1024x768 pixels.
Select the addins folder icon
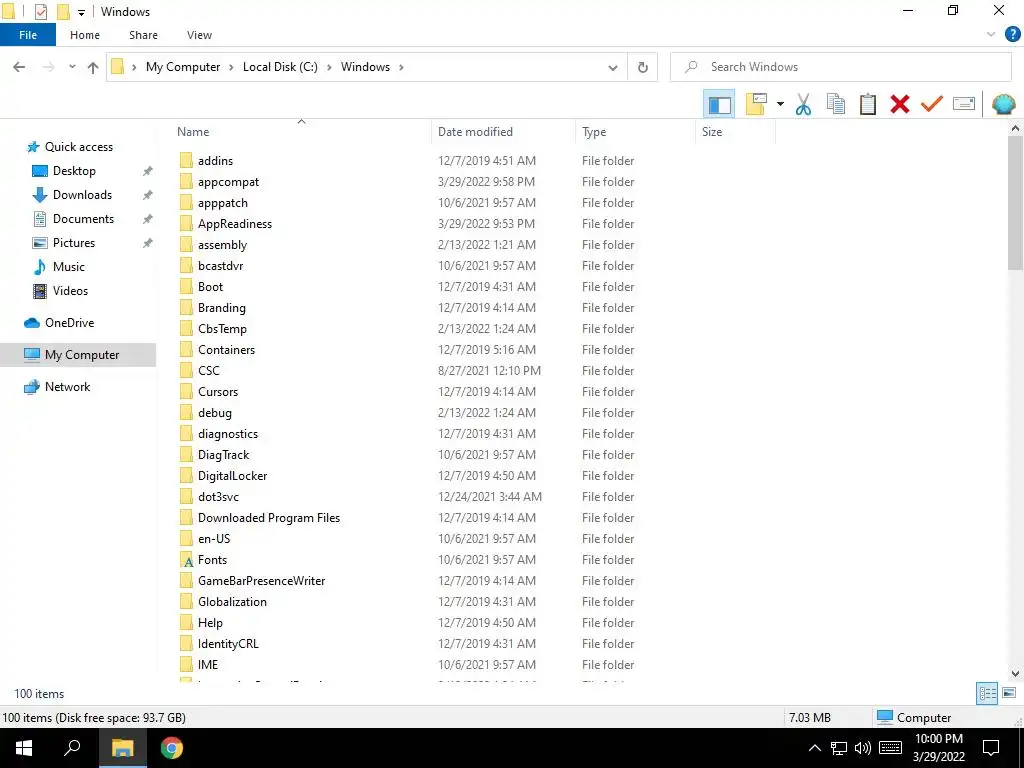point(186,161)
